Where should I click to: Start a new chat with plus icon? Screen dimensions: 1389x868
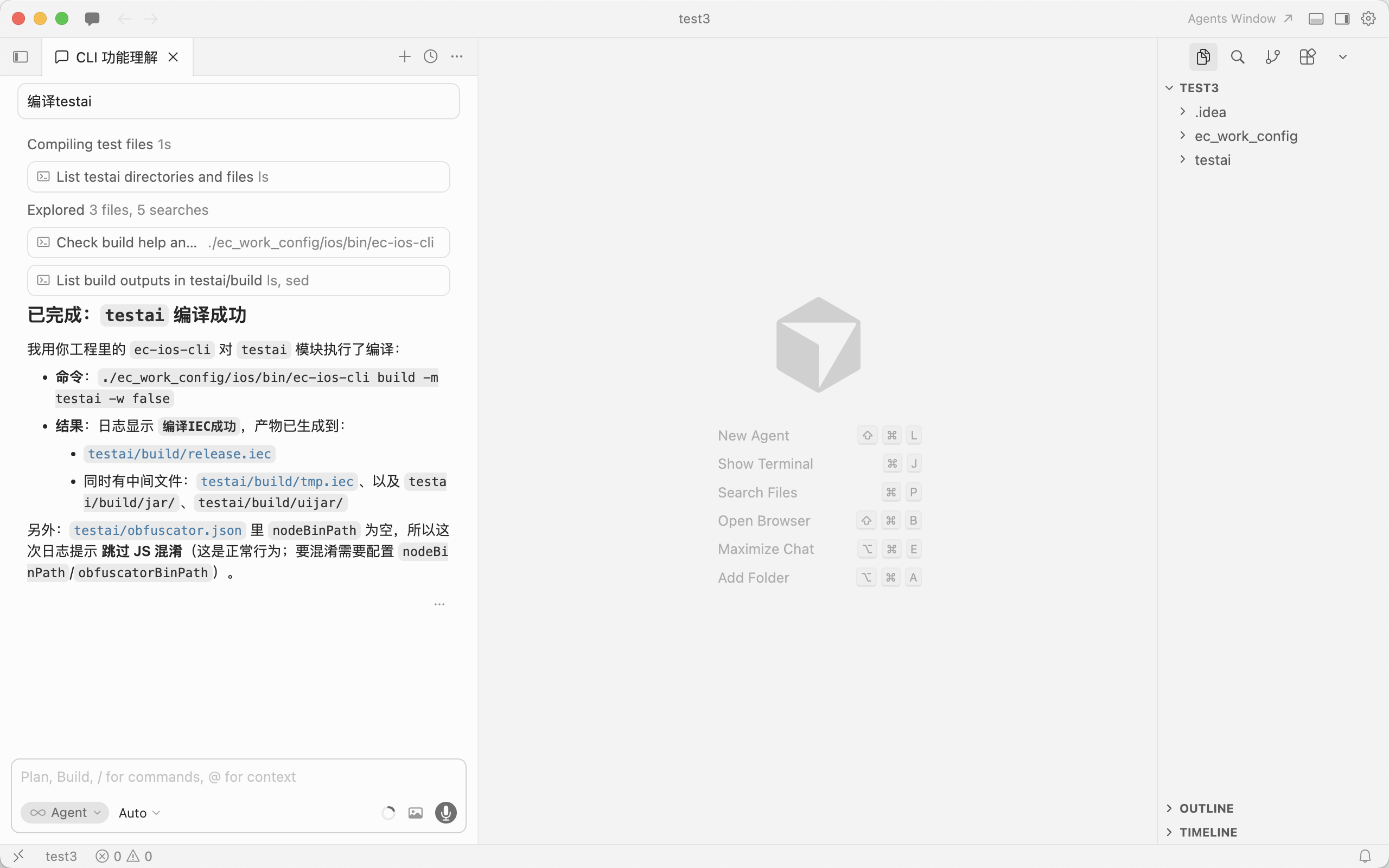point(405,56)
